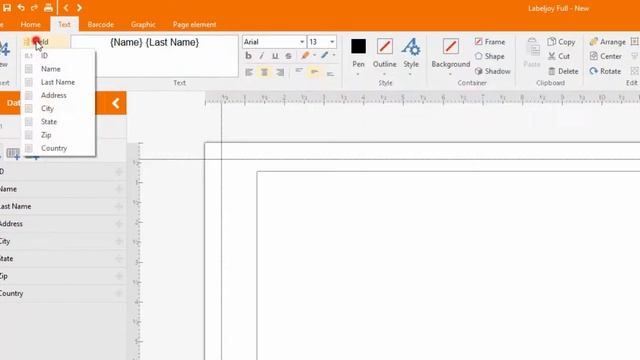Choose ID from the field dropdown menu
The height and width of the screenshot is (360, 640).
pos(58,56)
